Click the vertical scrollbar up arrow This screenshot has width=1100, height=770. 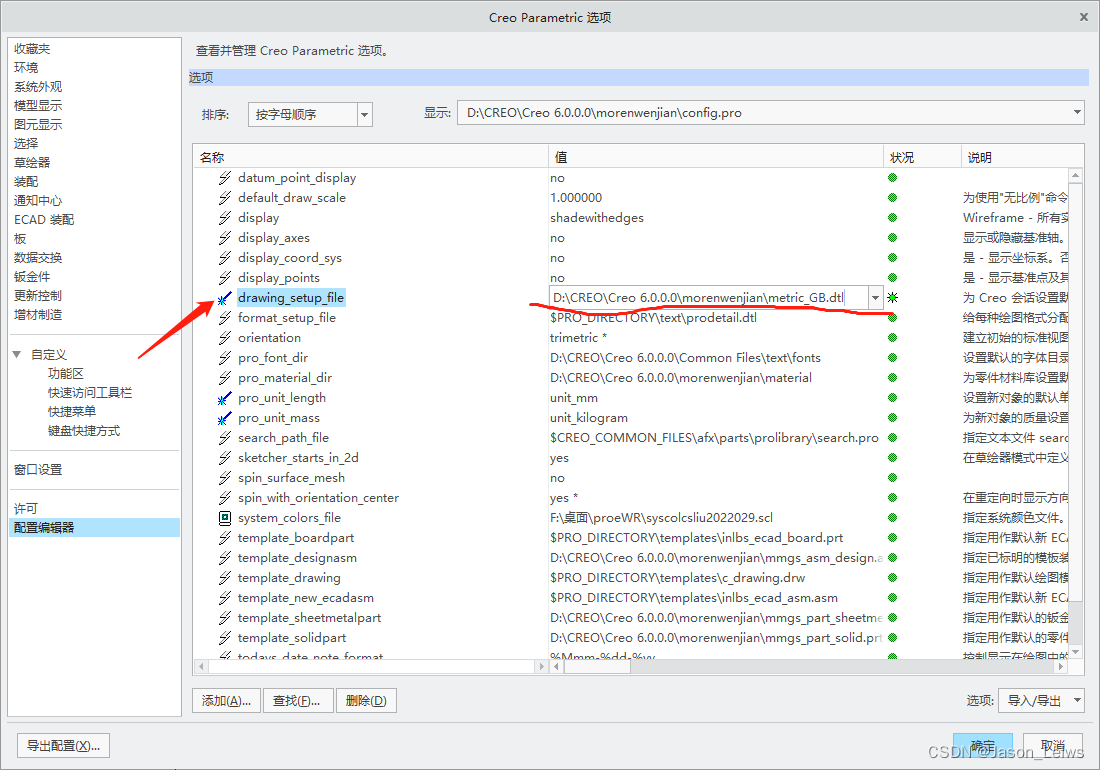(x=1075, y=175)
